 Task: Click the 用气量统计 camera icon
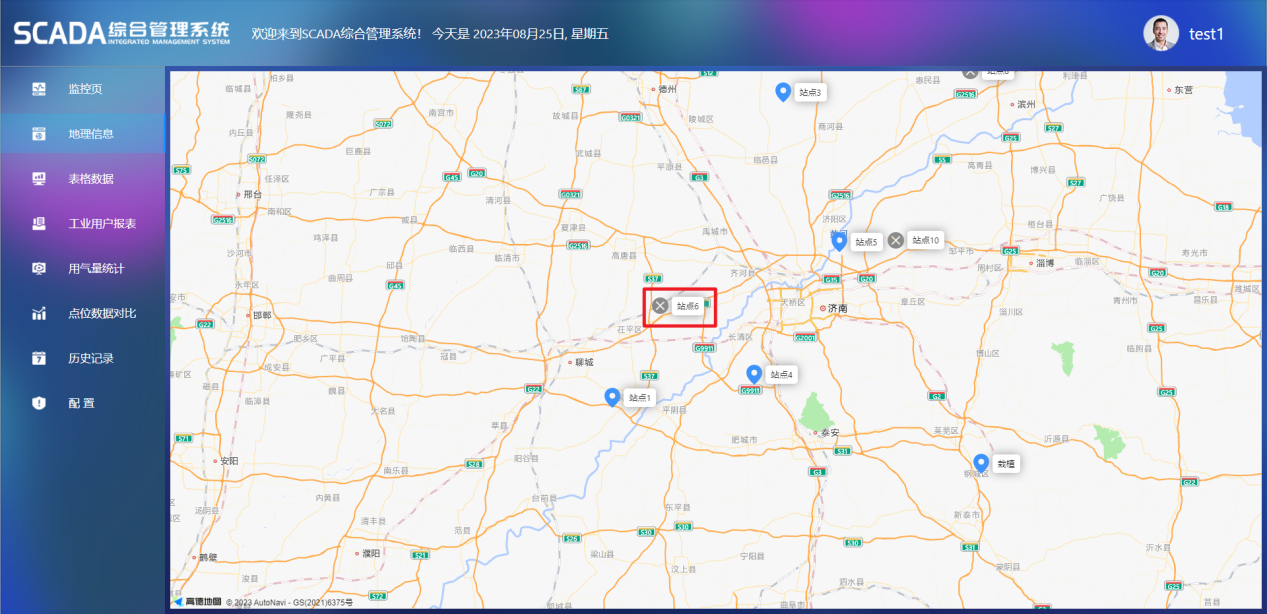click(x=39, y=268)
